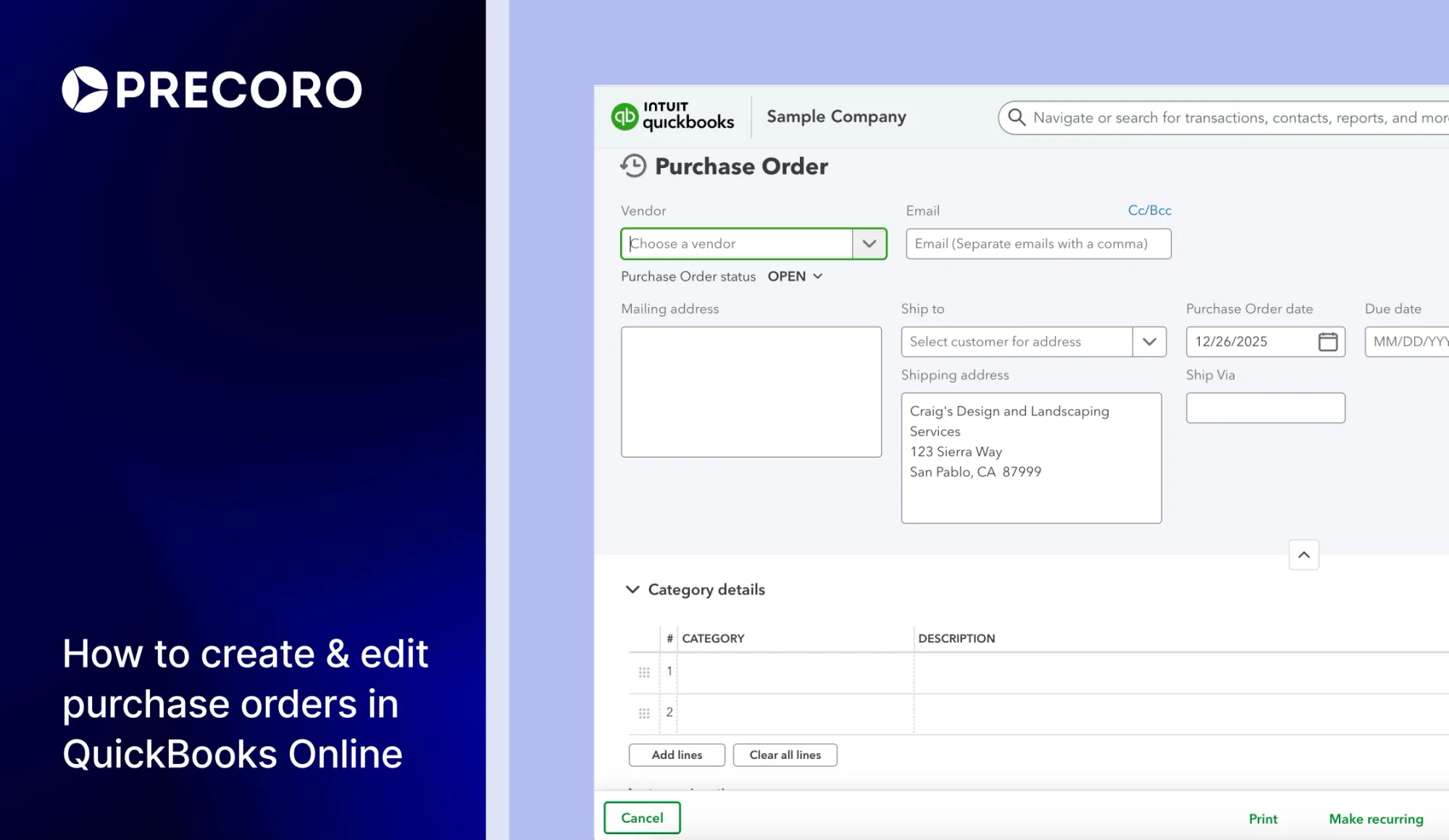The image size is (1449, 840).
Task: Click the drag handle for line 2
Action: pos(644,713)
